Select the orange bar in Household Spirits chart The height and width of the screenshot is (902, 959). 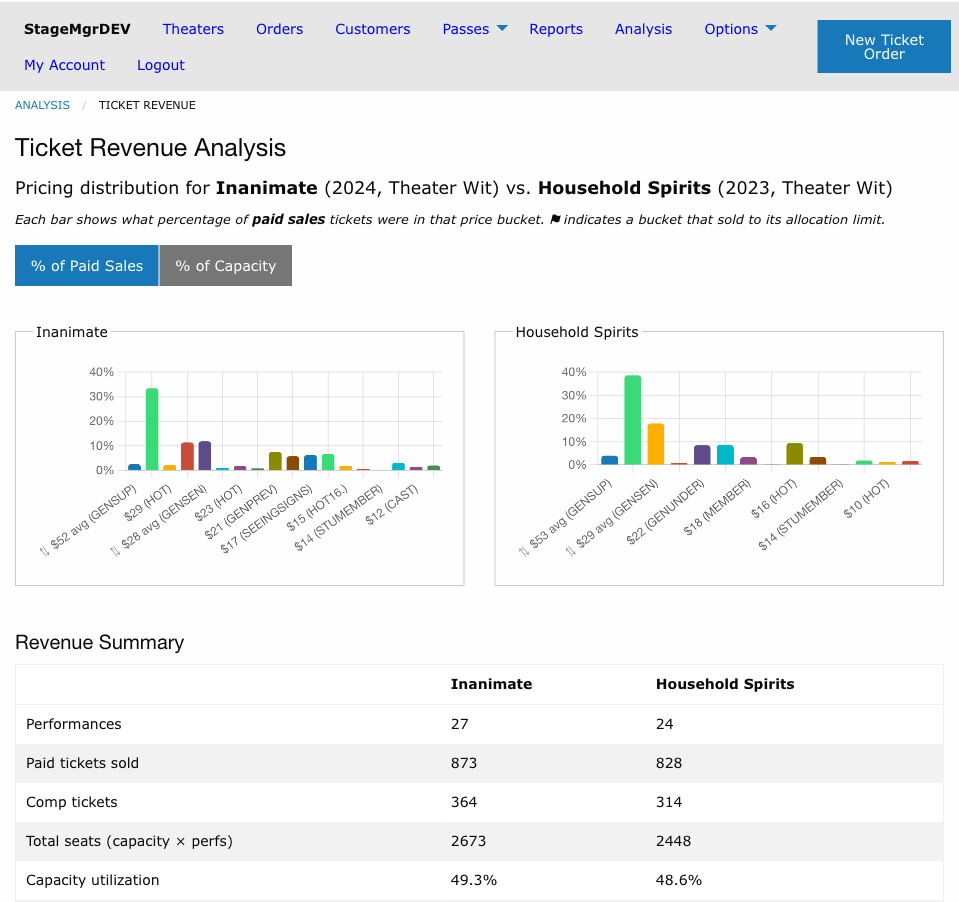click(x=656, y=444)
